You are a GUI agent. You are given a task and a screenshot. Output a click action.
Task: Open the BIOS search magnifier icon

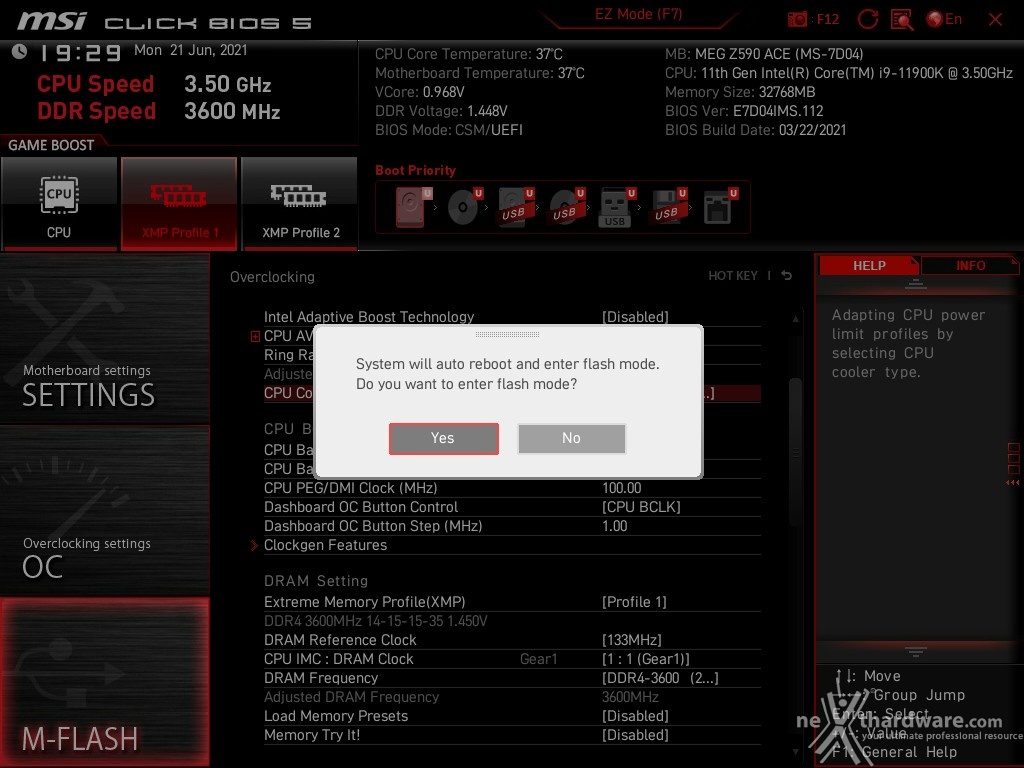click(x=902, y=20)
